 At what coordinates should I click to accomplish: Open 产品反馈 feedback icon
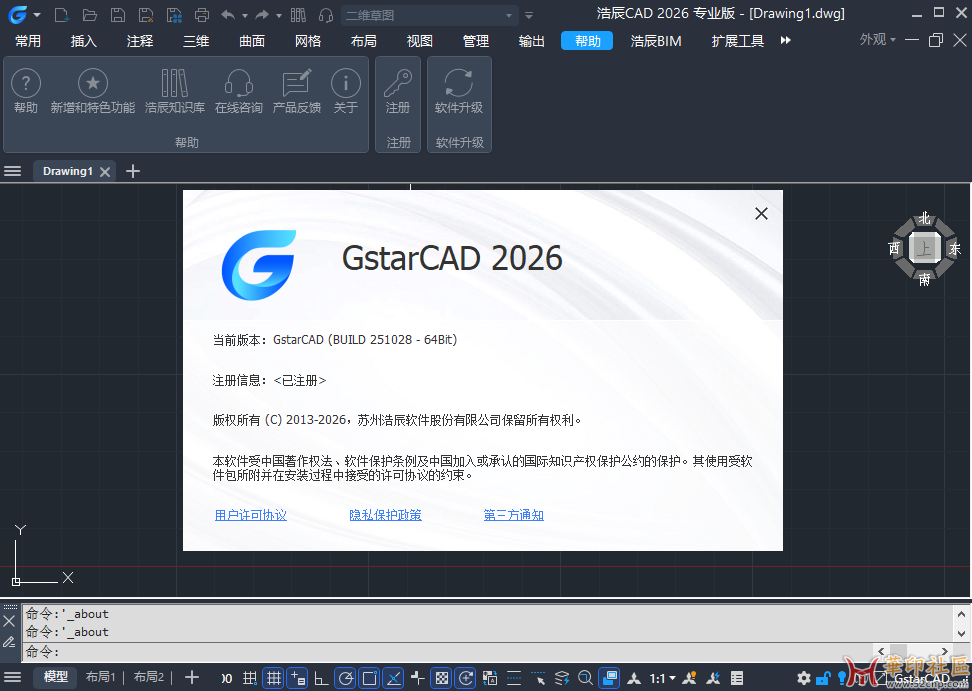297,84
